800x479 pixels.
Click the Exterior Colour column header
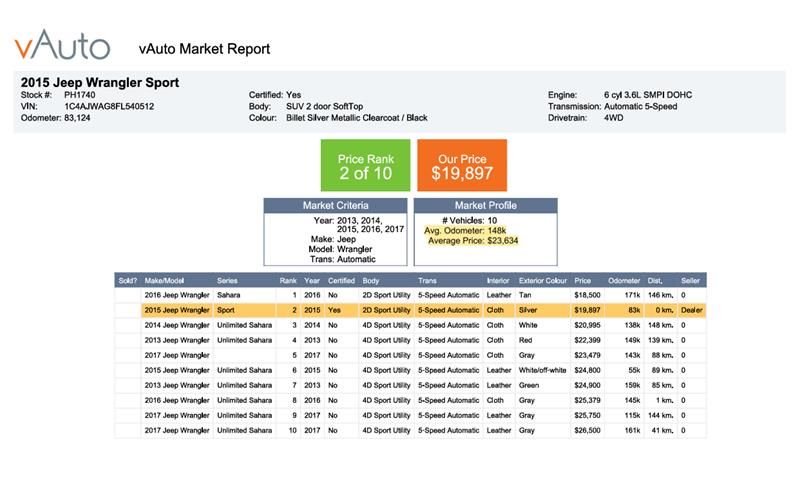(543, 281)
